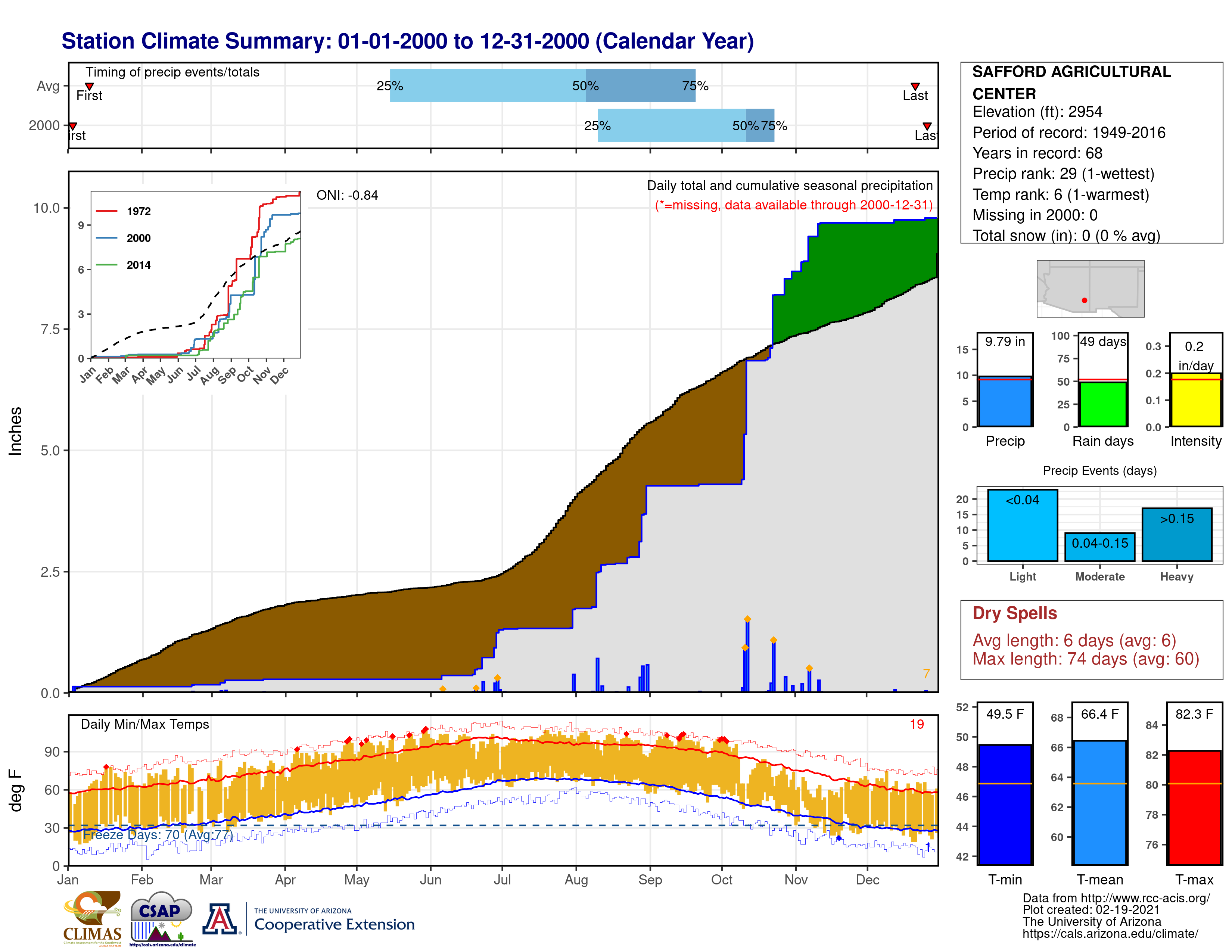Image resolution: width=1232 pixels, height=952 pixels.
Task: Click the Avg 'First' red triangle marker
Action: pyautogui.click(x=89, y=86)
